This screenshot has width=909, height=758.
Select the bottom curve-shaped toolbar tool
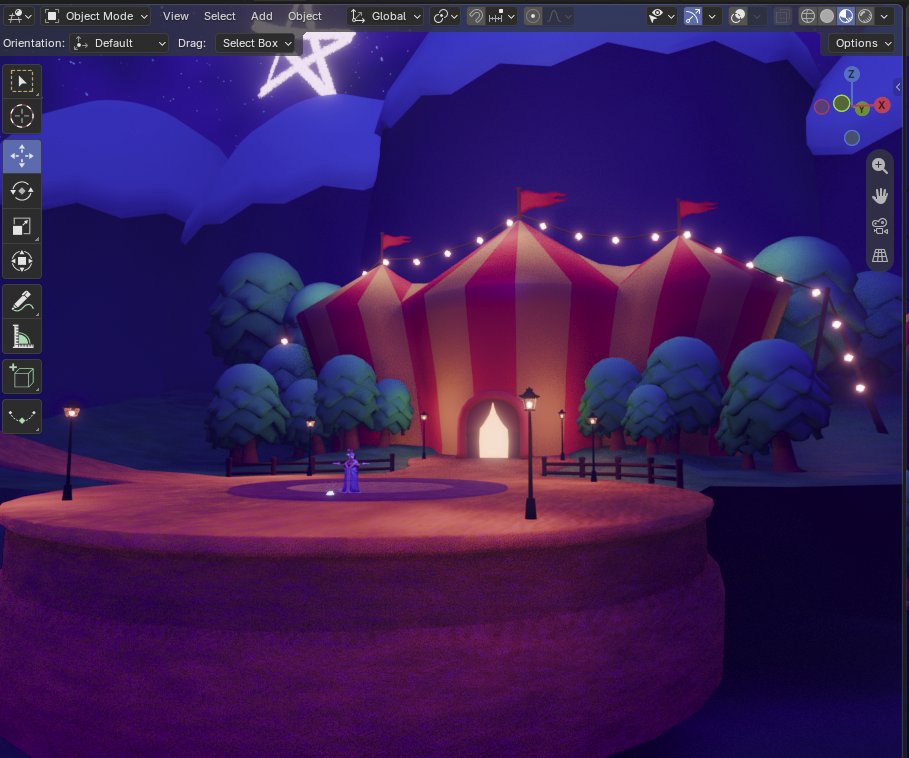(x=22, y=417)
